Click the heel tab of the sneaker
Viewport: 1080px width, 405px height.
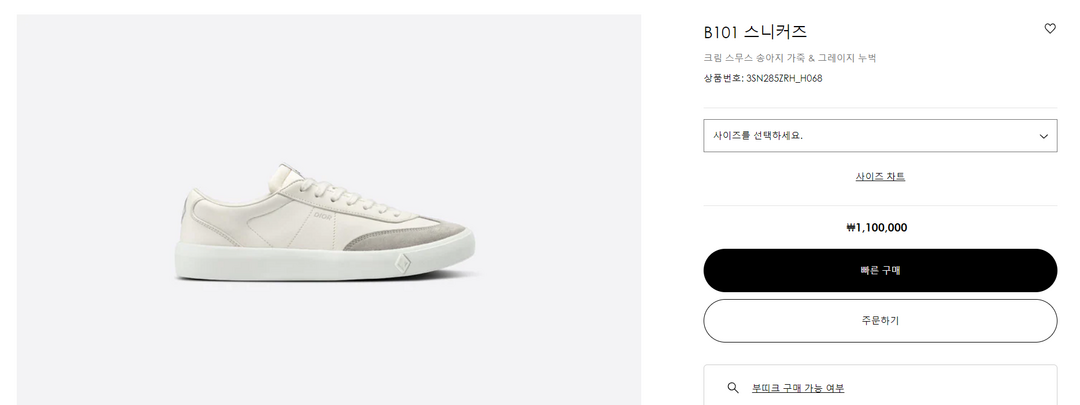(185, 211)
